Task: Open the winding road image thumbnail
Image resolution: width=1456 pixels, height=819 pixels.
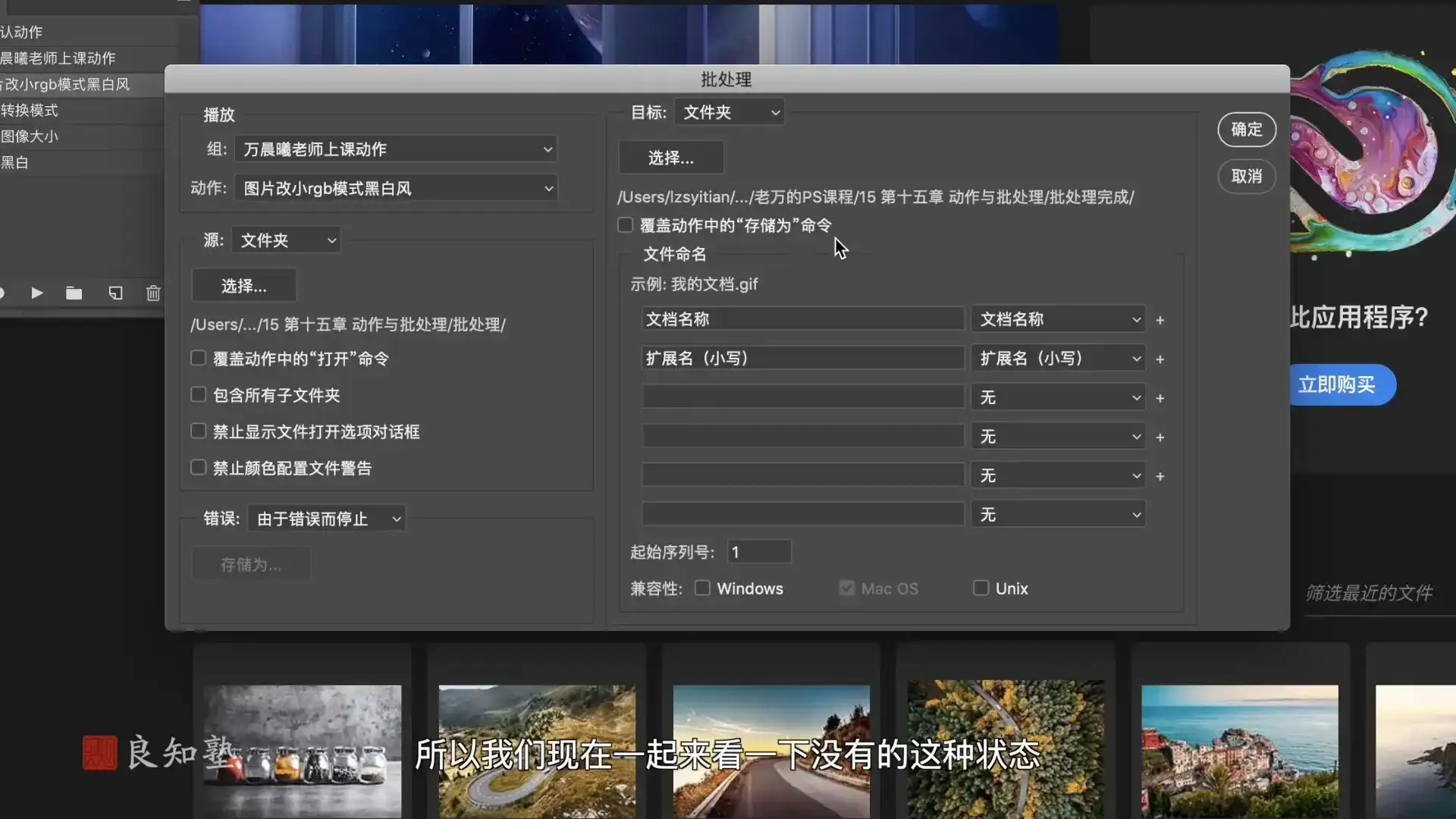Action: [536, 751]
